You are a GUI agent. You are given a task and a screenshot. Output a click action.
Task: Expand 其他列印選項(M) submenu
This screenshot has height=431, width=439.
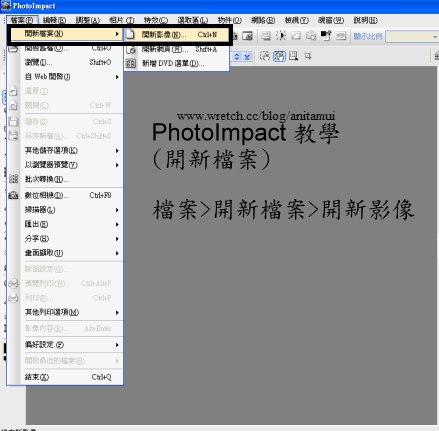[65, 312]
